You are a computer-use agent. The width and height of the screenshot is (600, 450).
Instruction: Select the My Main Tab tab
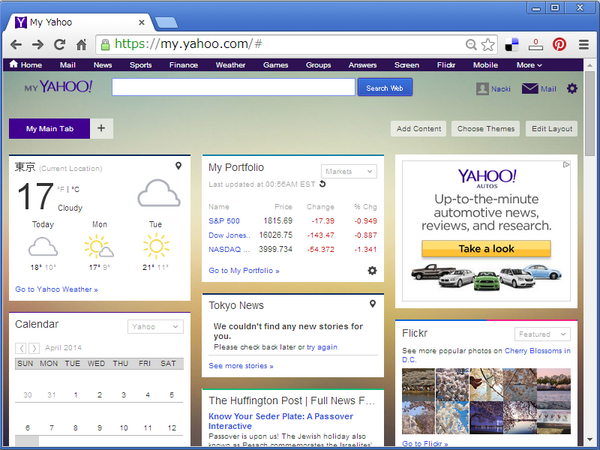pos(49,129)
